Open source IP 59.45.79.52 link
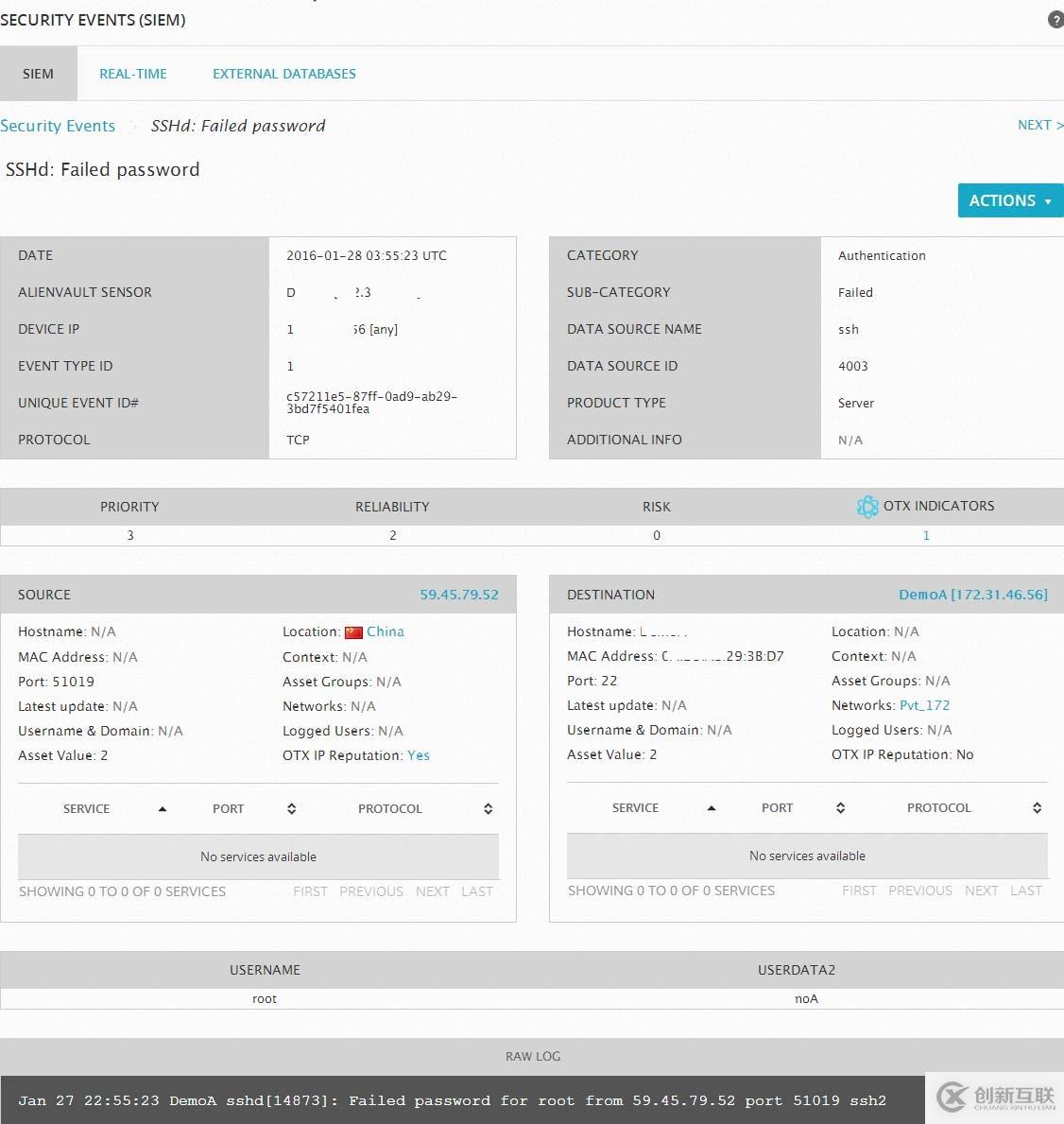Screen dimensions: 1064x1124 point(458,595)
